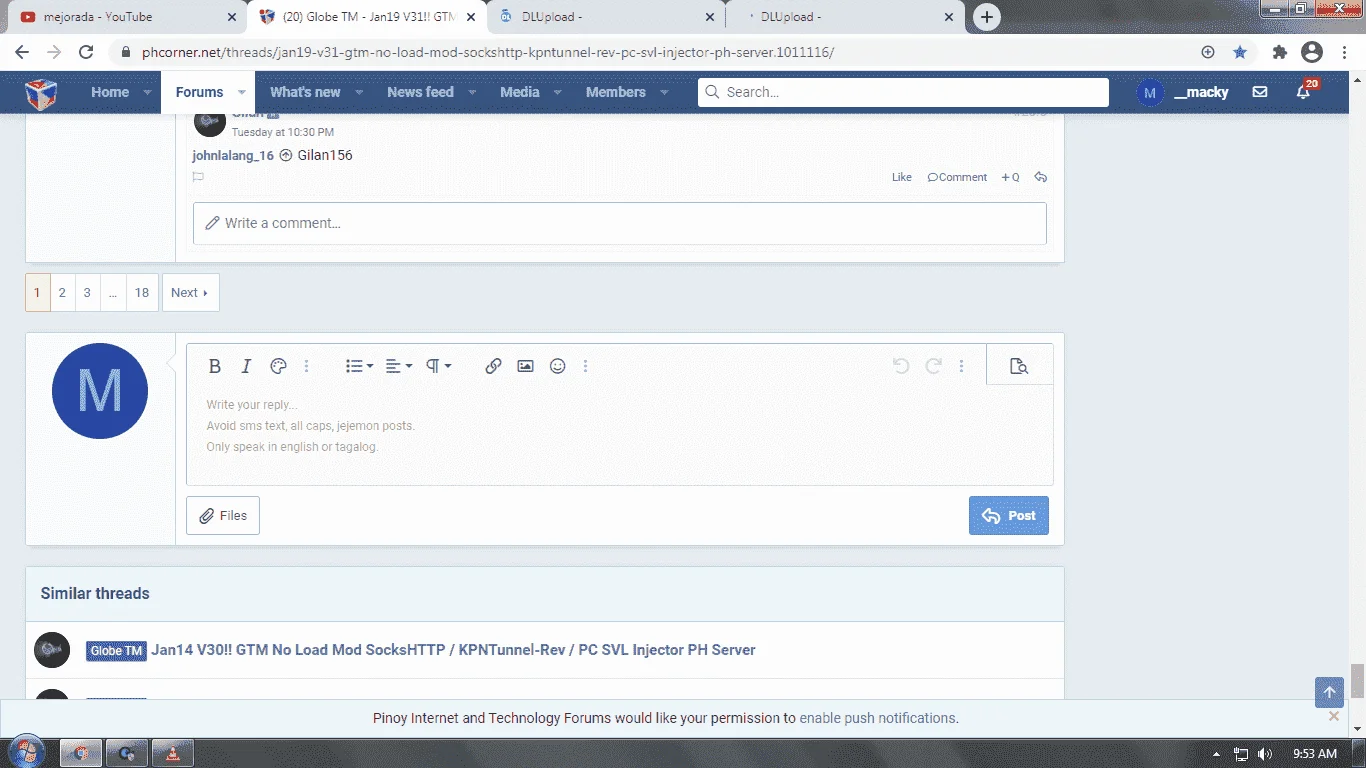The width and height of the screenshot is (1366, 768).
Task: Expand the text alignment dropdown
Action: 399,366
